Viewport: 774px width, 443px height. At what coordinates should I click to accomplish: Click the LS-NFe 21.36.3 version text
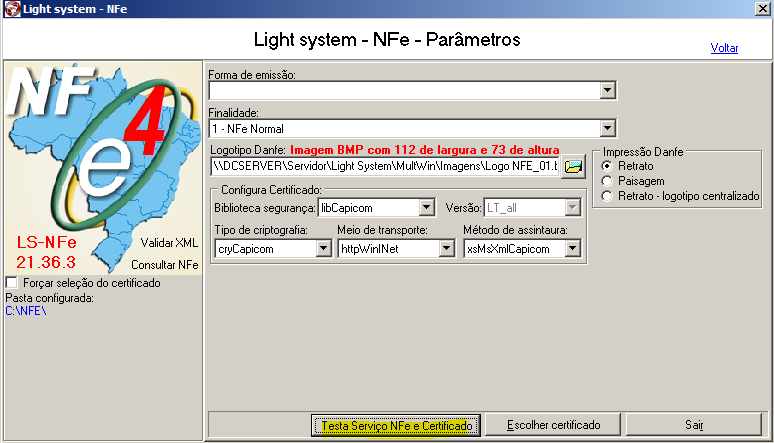tap(46, 252)
